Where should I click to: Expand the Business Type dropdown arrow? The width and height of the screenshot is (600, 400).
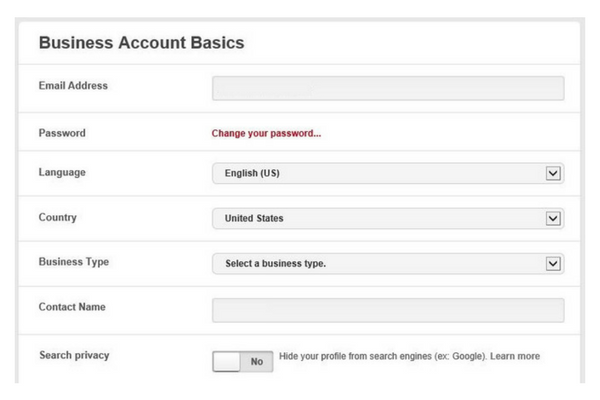552,263
